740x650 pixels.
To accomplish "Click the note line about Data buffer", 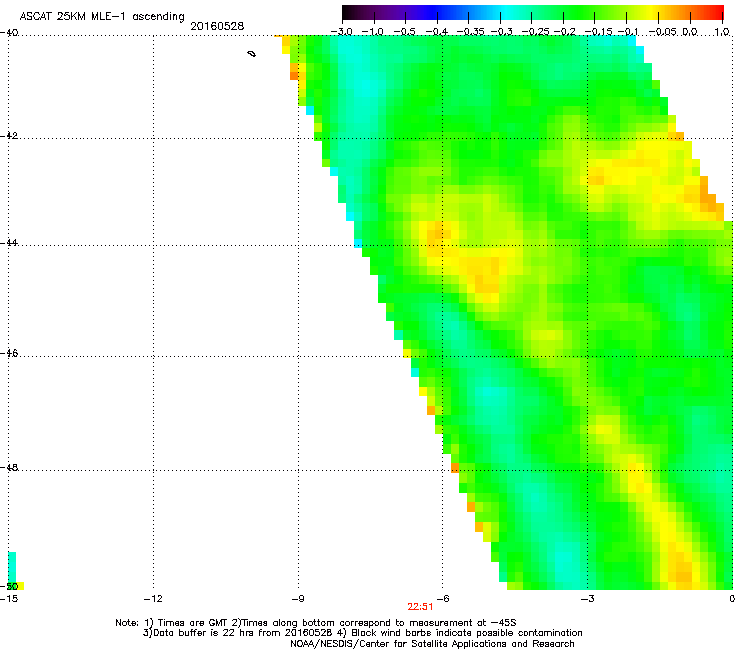I will 362,633.
